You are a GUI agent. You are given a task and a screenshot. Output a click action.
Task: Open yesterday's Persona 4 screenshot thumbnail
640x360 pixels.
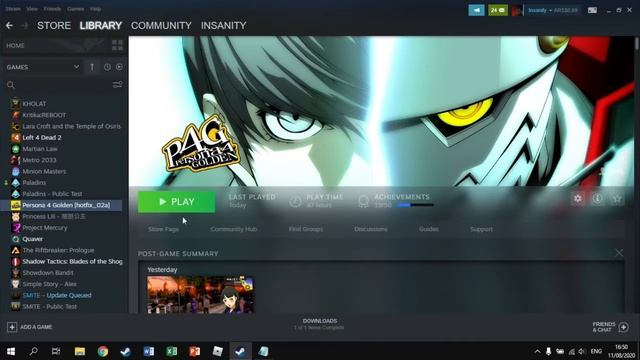click(x=200, y=295)
